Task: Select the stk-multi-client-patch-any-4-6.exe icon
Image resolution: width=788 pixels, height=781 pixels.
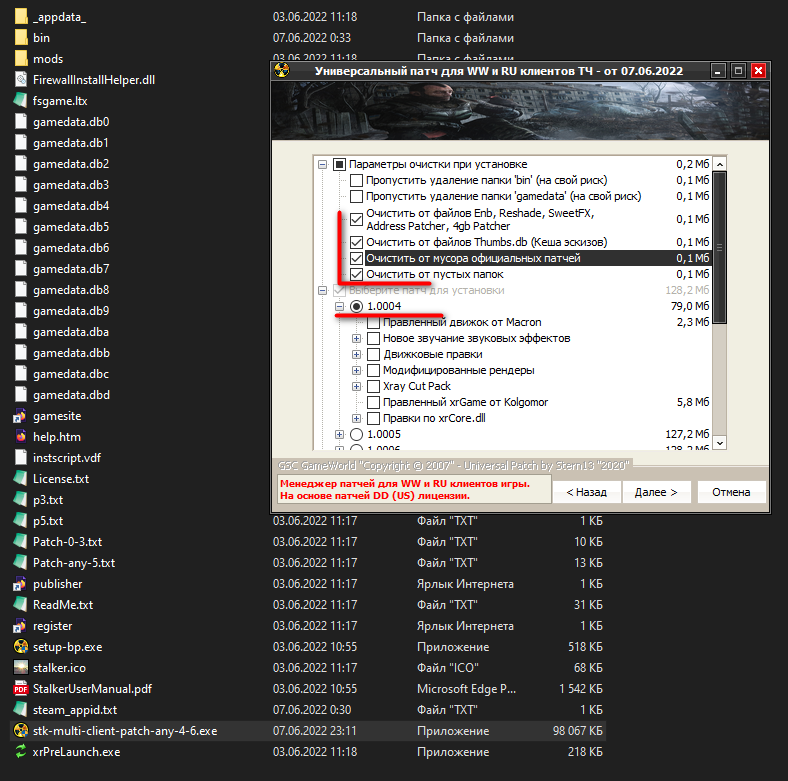Action: 21,730
